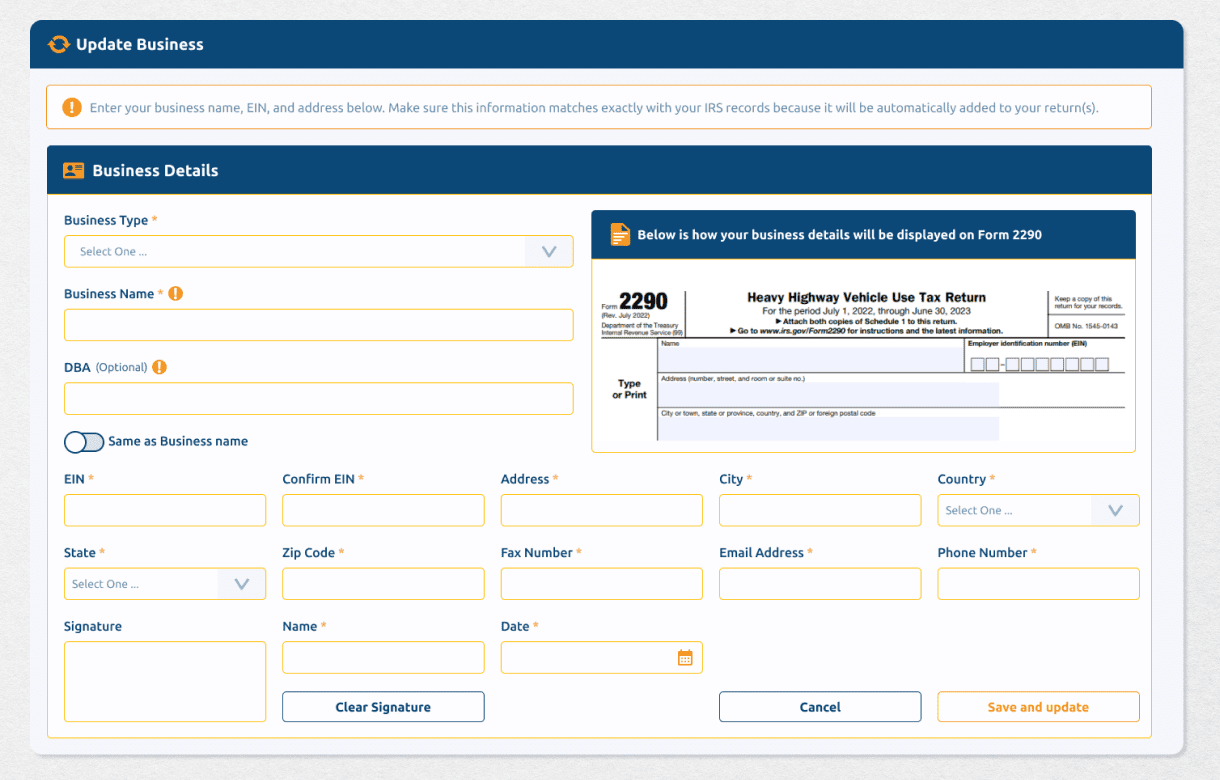Open the State select dropdown
Screen dimensions: 1220x780
(x=164, y=584)
